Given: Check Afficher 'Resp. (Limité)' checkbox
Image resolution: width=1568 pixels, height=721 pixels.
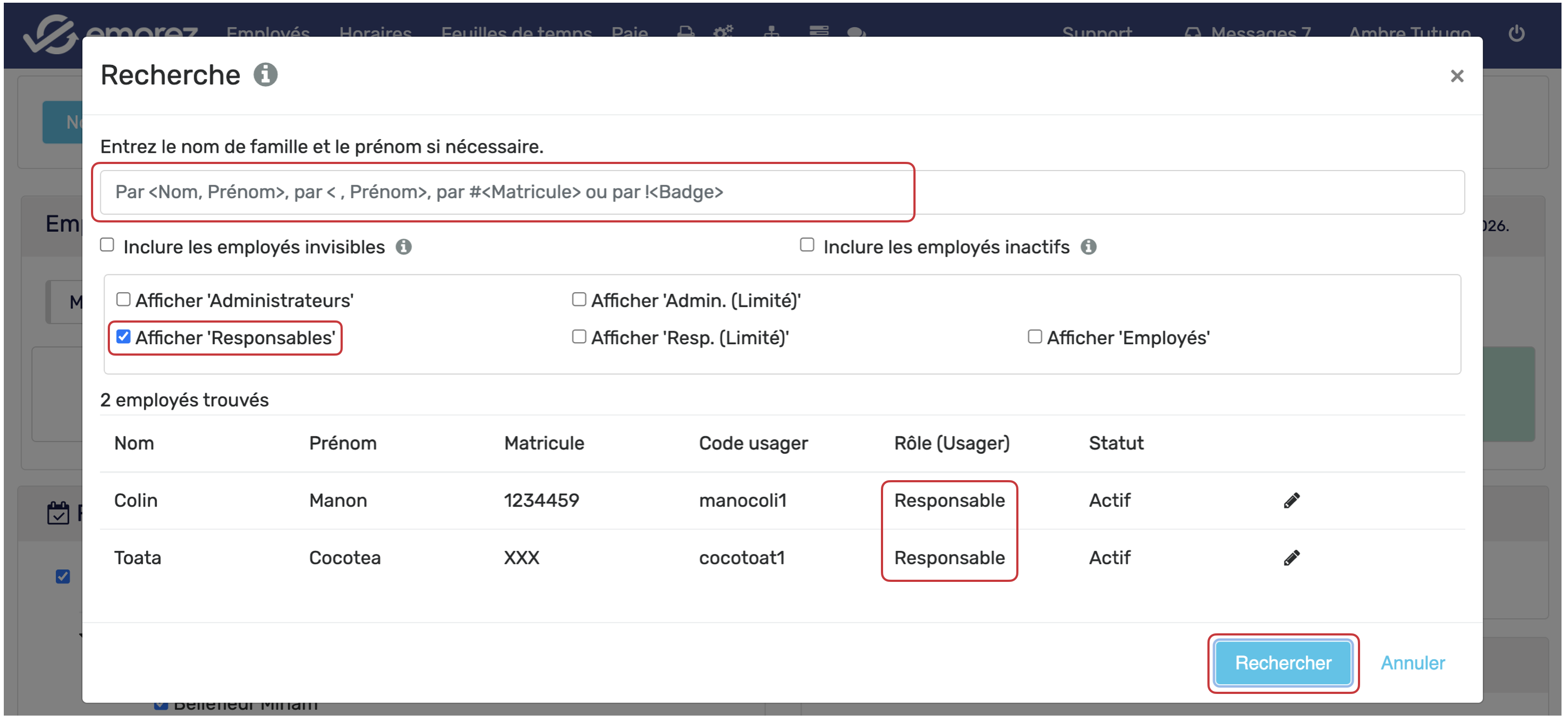Looking at the screenshot, I should (579, 337).
